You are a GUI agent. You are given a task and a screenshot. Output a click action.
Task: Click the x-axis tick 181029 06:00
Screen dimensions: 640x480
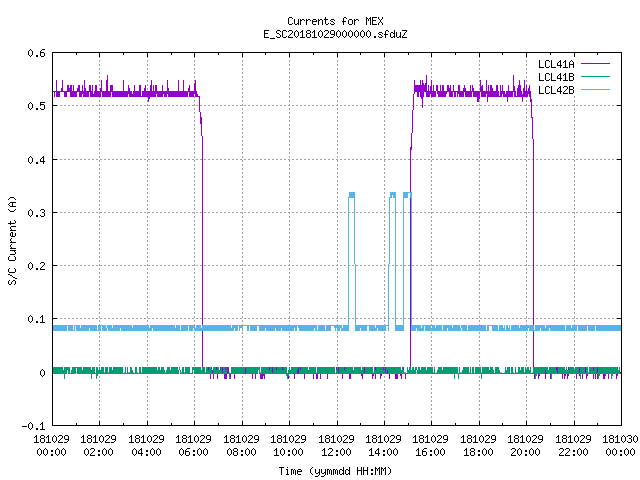point(193,445)
